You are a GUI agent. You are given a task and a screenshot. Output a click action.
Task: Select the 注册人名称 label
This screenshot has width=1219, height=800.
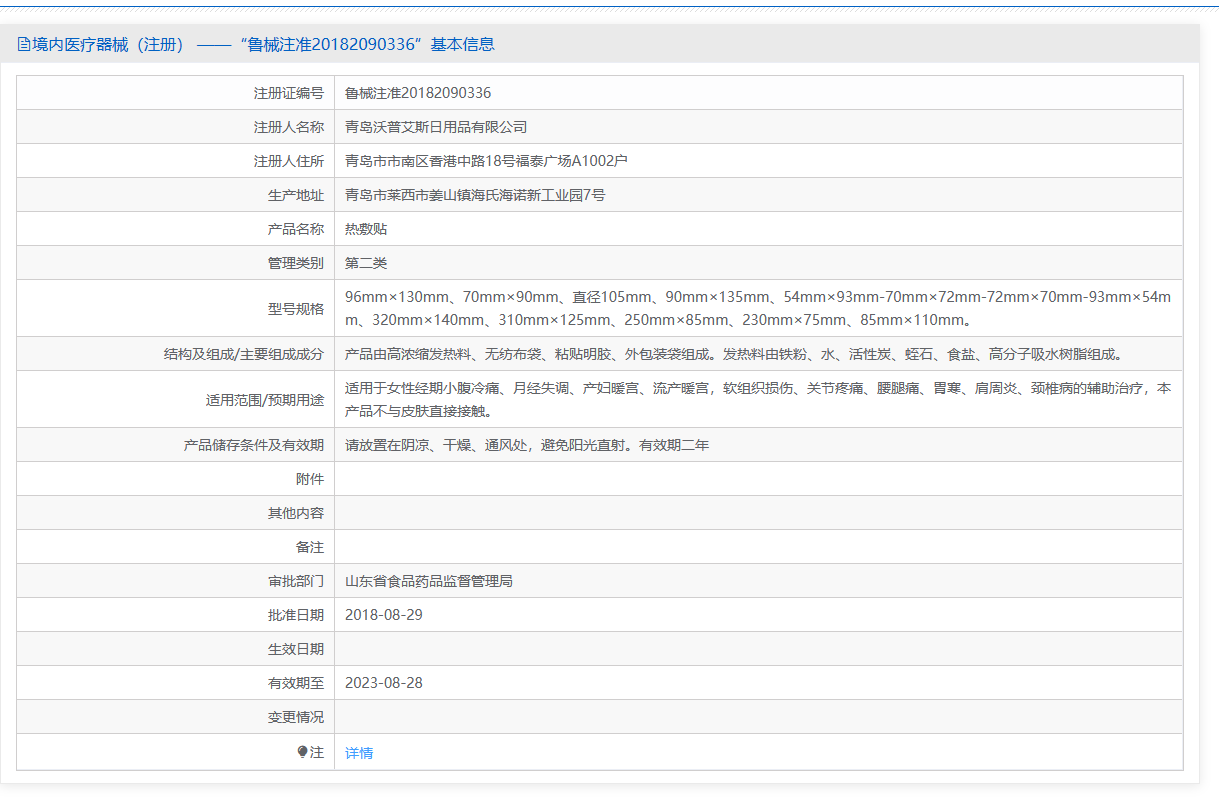(x=289, y=127)
